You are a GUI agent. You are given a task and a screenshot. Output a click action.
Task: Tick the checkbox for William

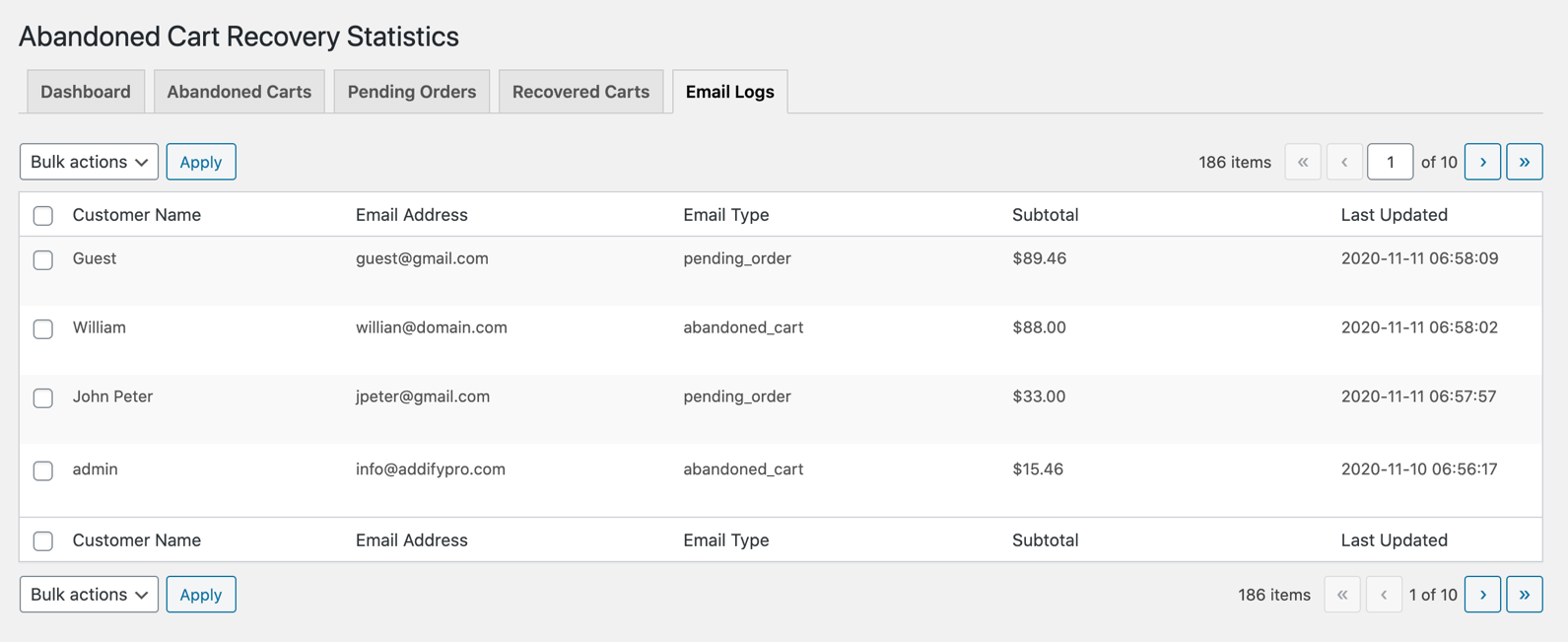pyautogui.click(x=43, y=329)
